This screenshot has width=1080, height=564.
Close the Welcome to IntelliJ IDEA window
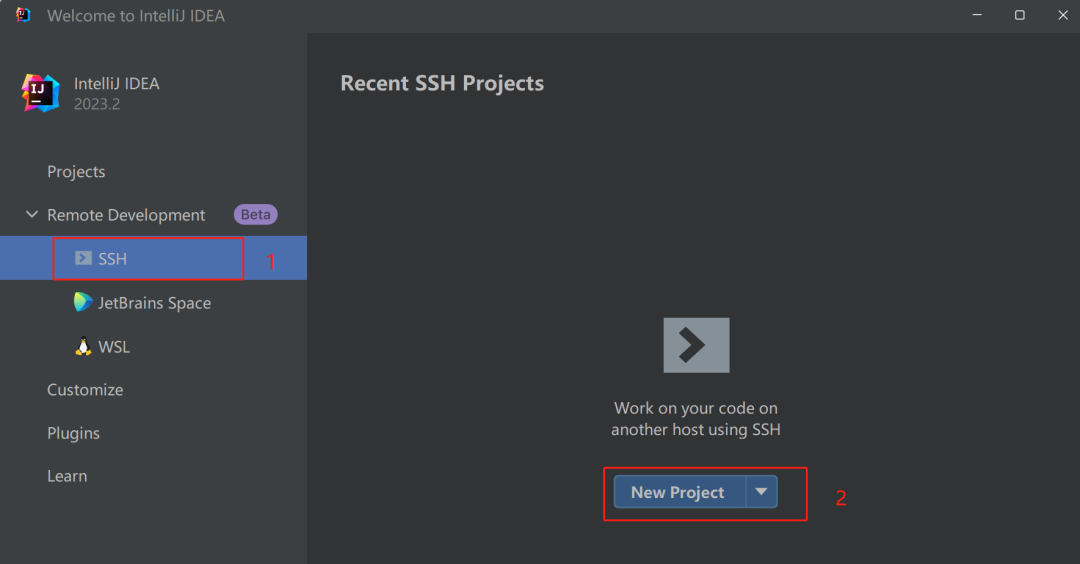click(1062, 15)
